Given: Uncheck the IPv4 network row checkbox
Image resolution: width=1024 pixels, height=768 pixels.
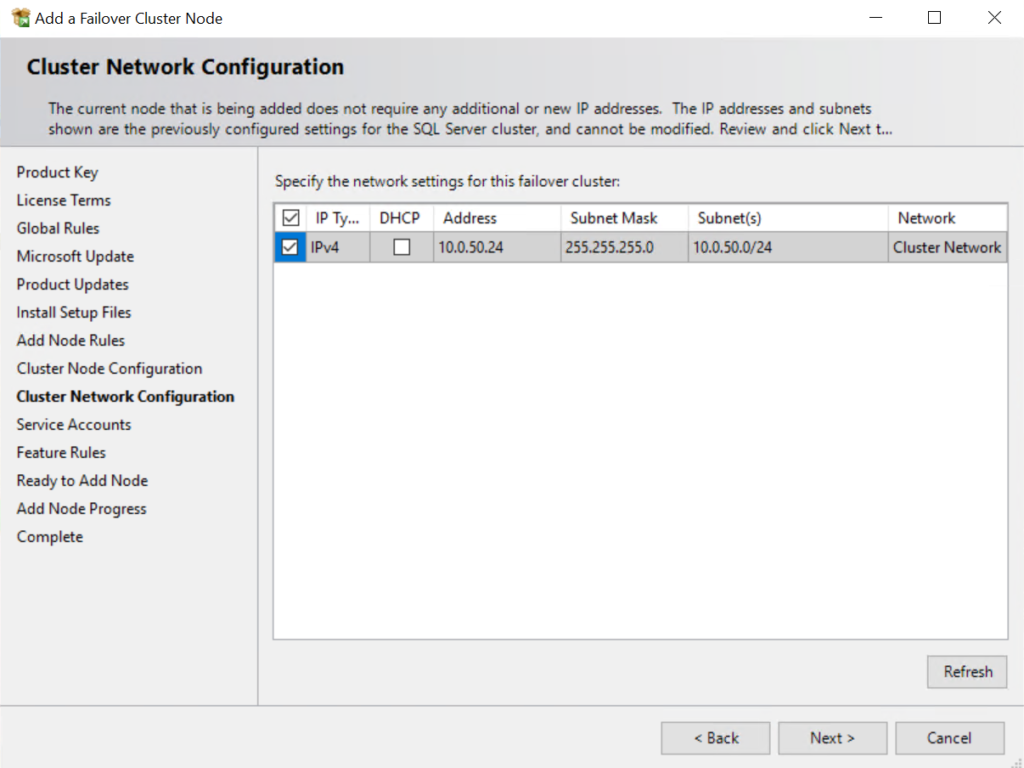Looking at the screenshot, I should tap(289, 246).
